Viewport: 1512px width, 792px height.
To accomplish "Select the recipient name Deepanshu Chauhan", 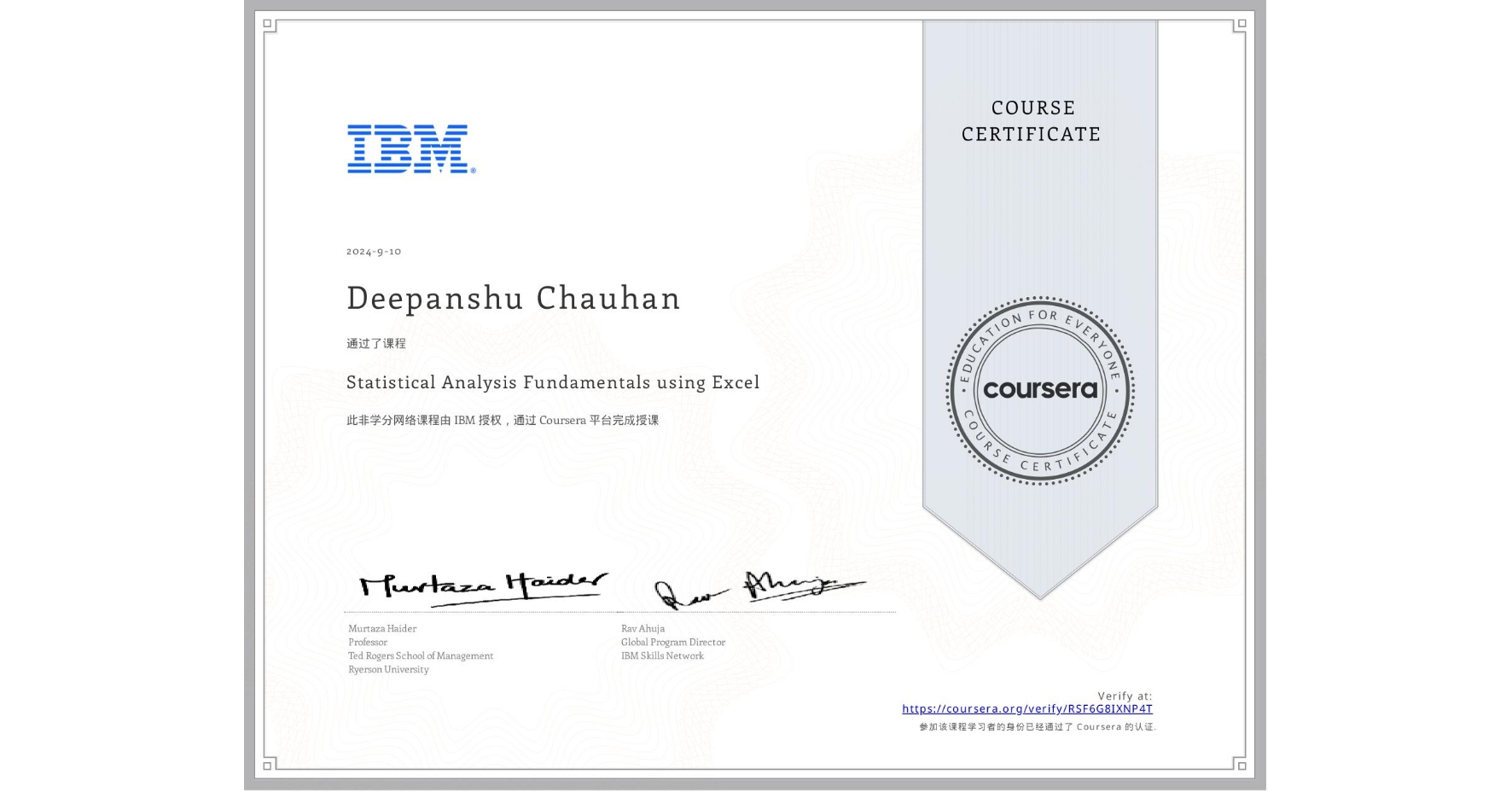I will click(x=513, y=299).
